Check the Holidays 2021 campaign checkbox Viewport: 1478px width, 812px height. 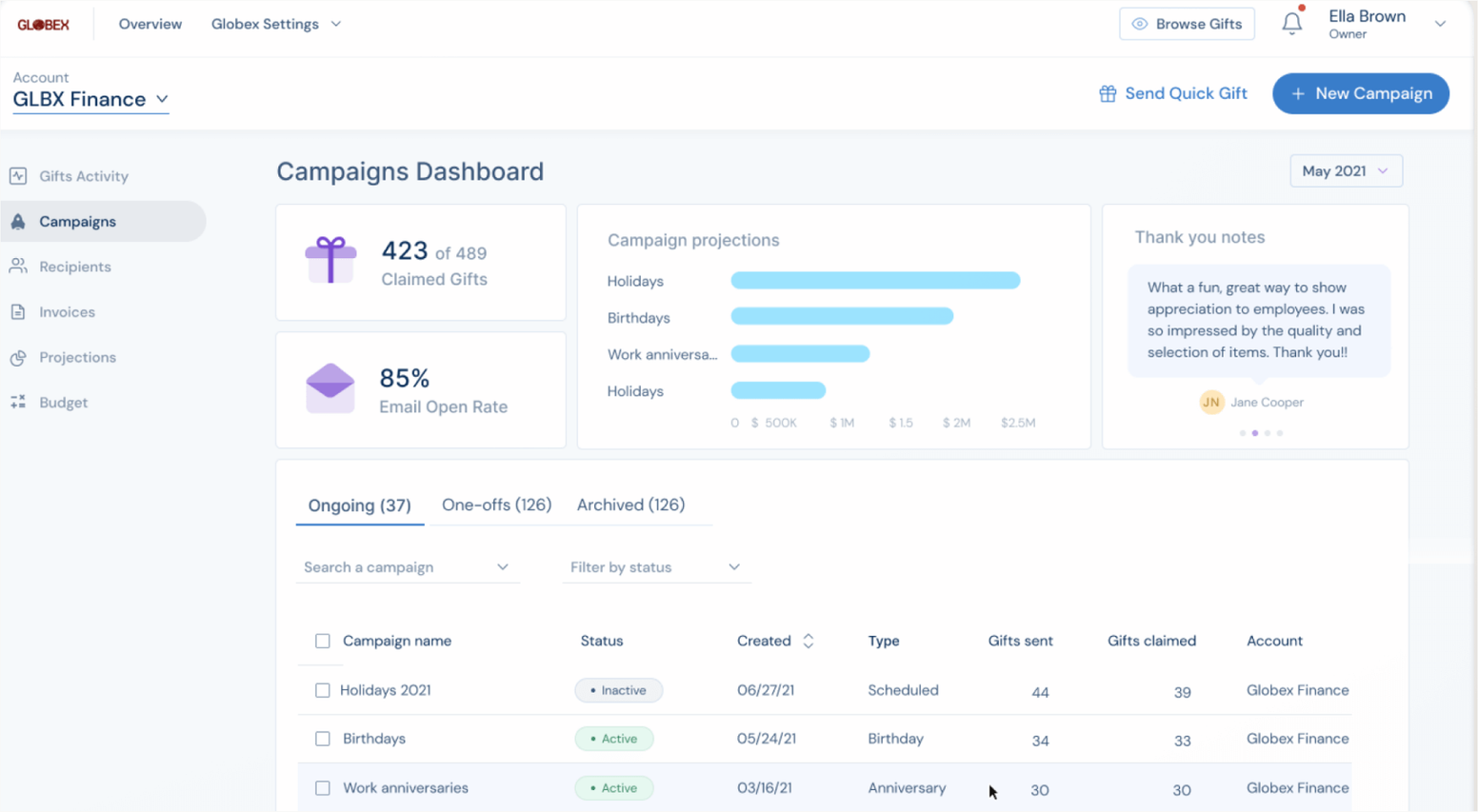[323, 691]
